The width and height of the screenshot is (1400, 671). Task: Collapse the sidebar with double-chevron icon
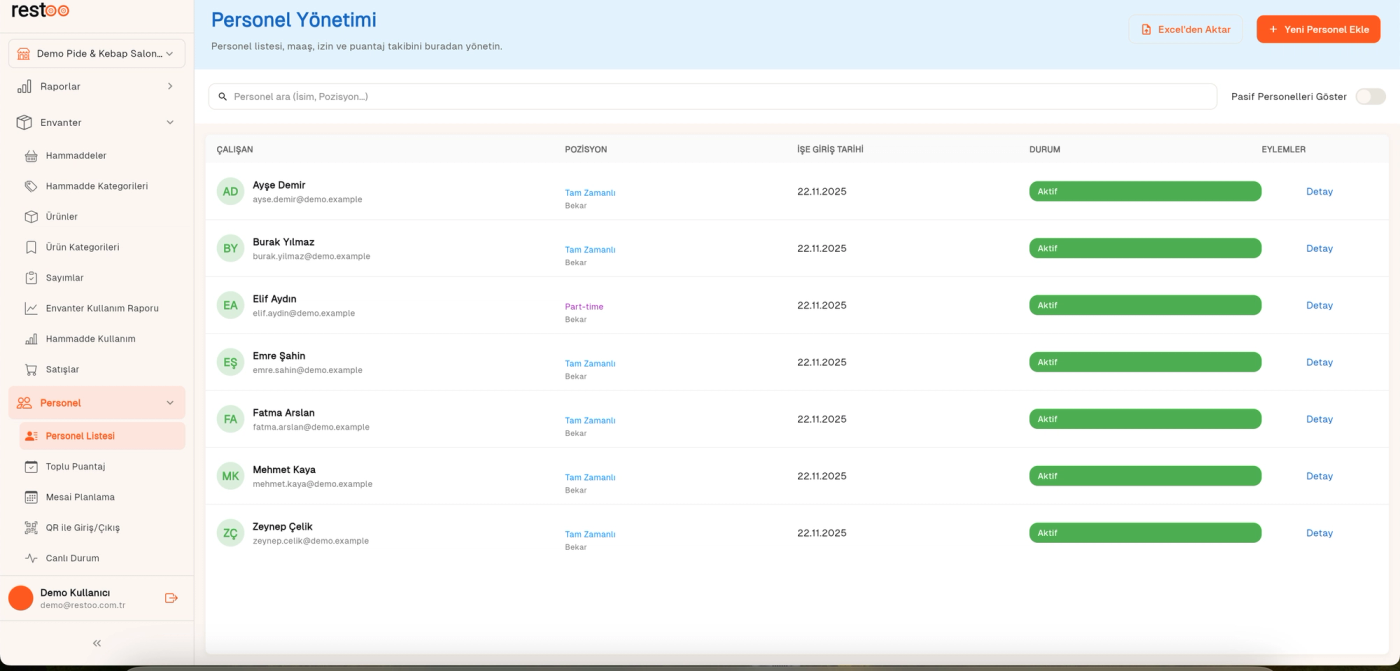97,643
